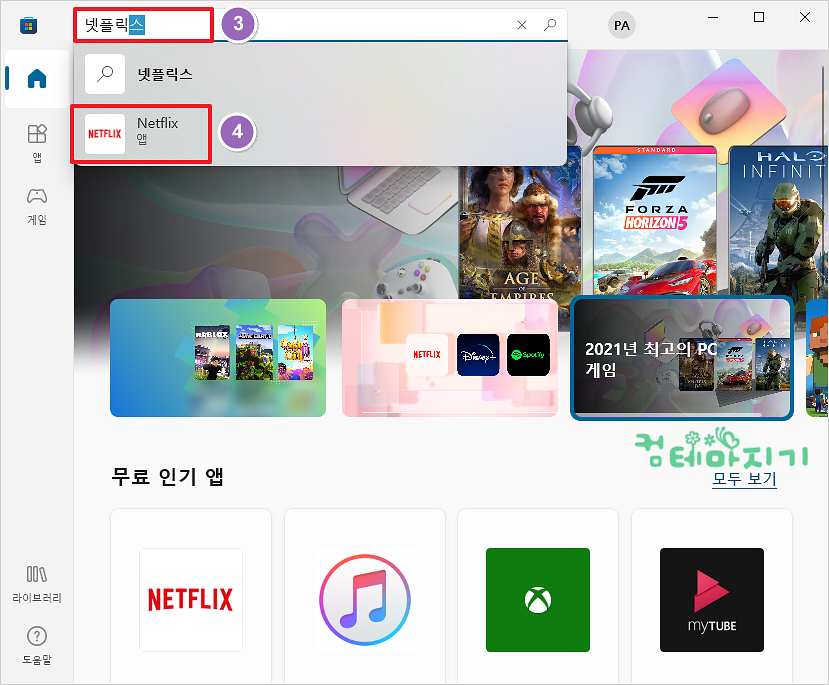The width and height of the screenshot is (829, 685).
Task: Click Netflix icon in streaming banner
Action: (427, 355)
